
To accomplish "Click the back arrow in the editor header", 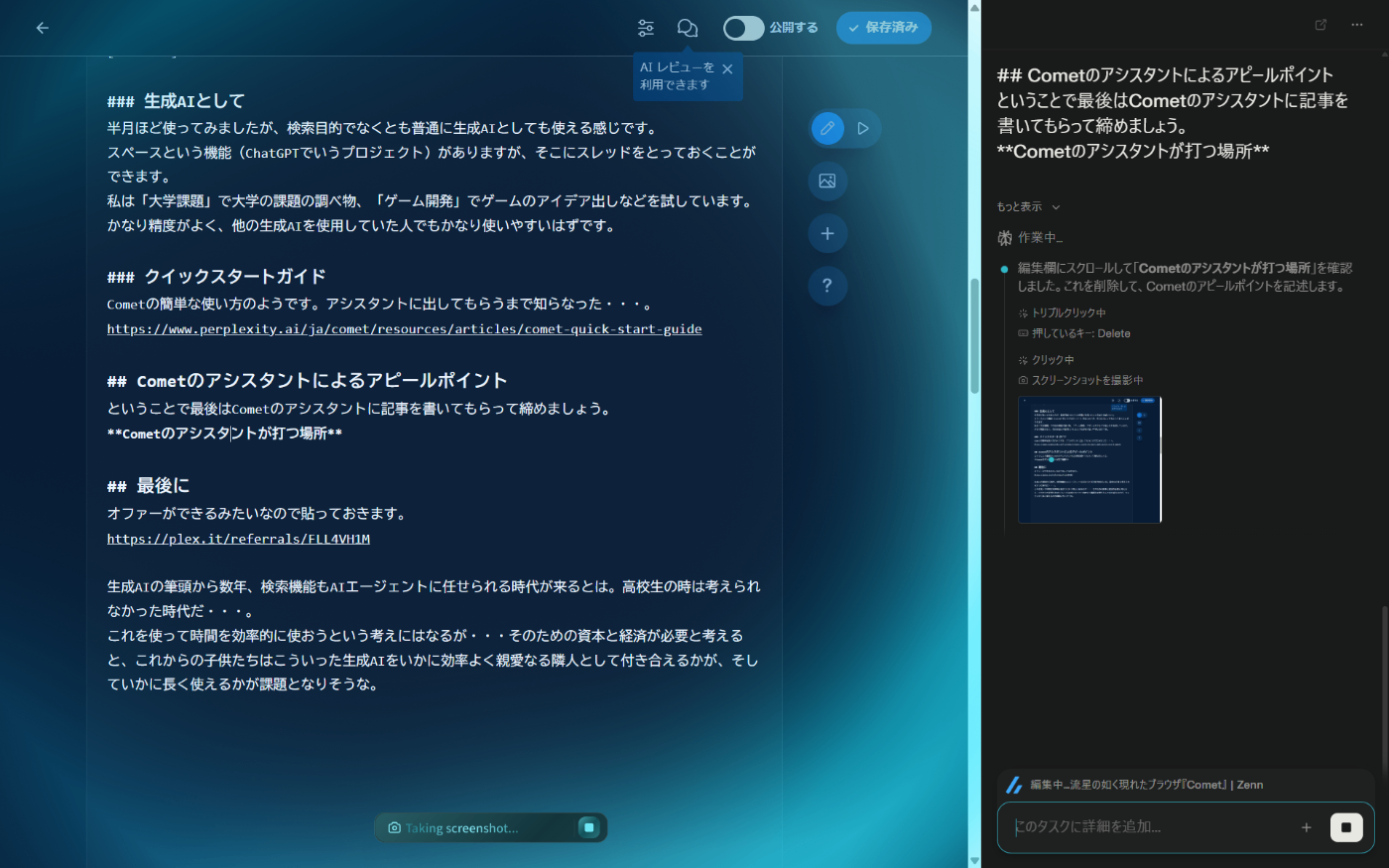I will pyautogui.click(x=42, y=28).
